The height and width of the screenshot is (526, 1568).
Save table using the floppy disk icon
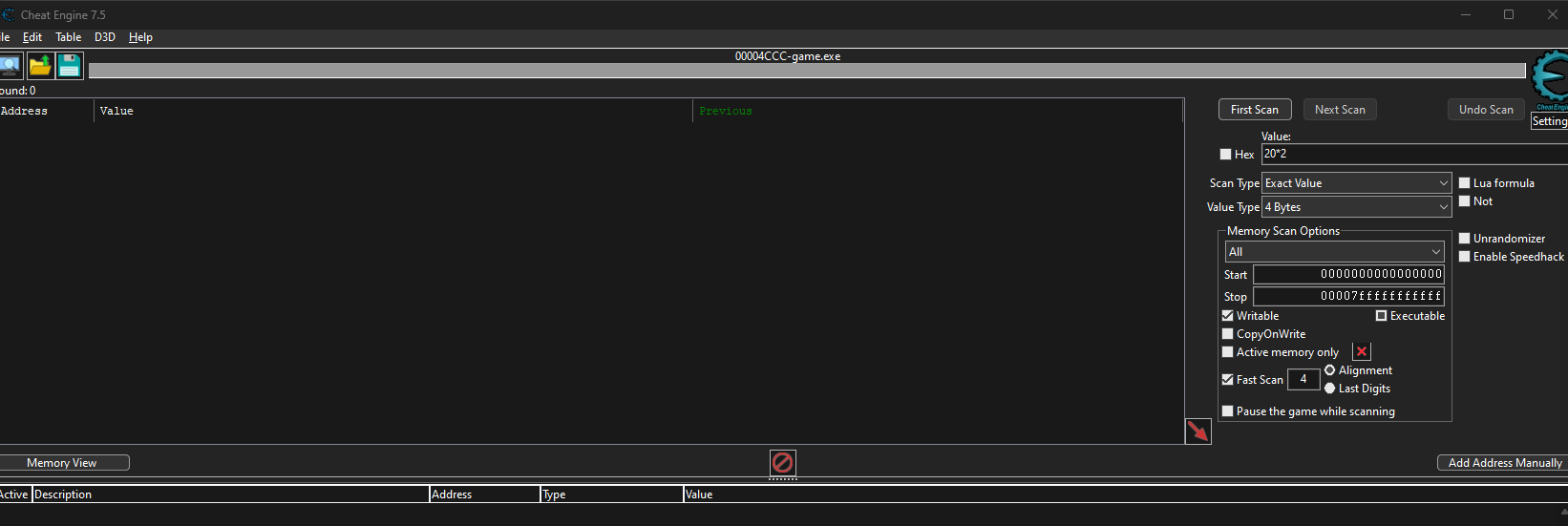(x=70, y=66)
